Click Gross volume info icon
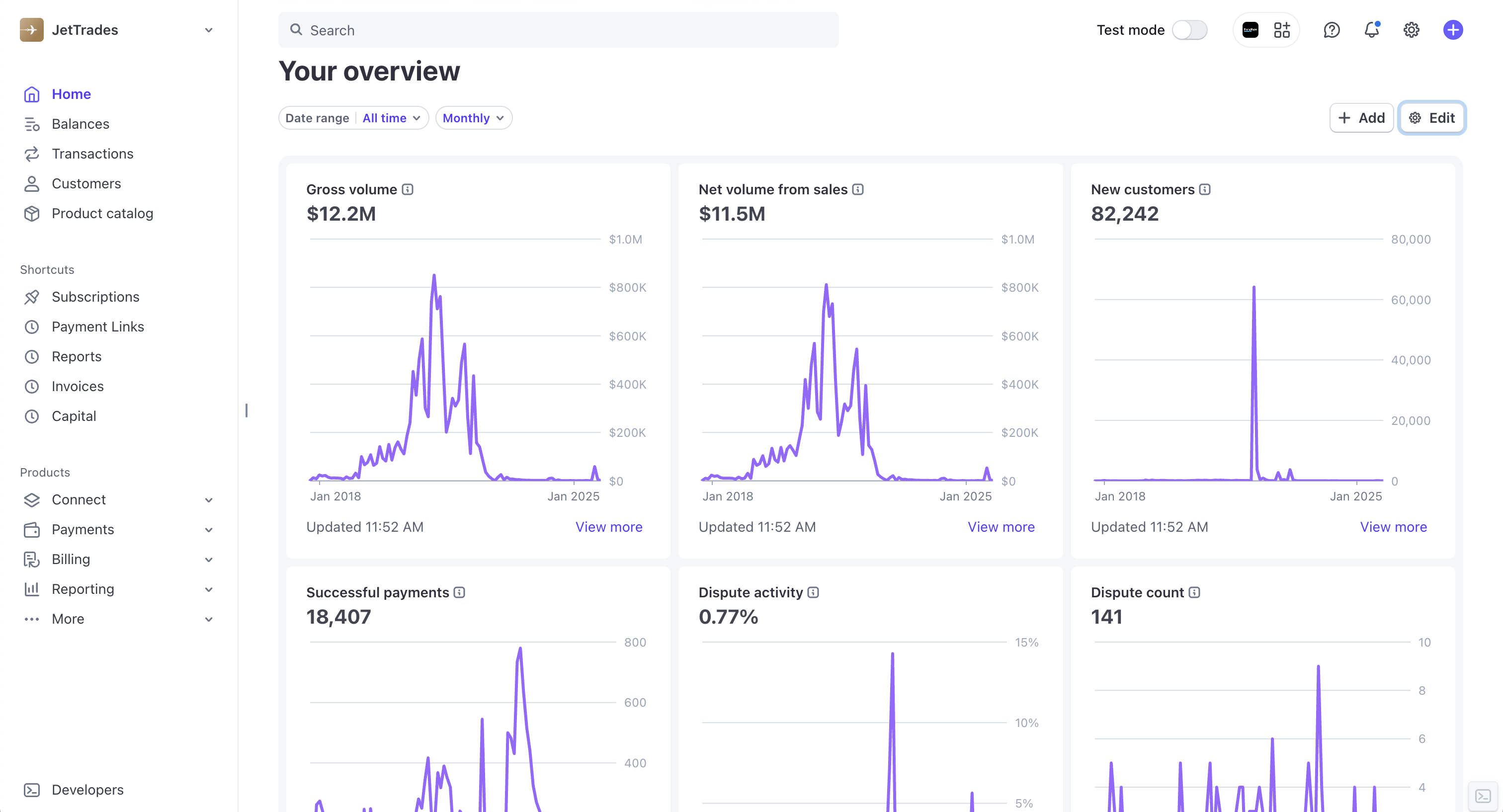1503x812 pixels. tap(408, 190)
